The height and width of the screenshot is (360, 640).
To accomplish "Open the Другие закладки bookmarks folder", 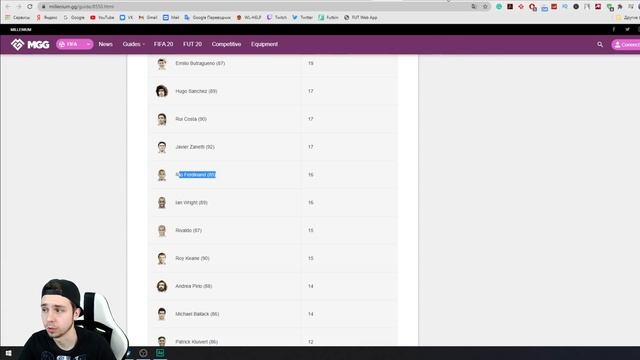I will point(628,18).
